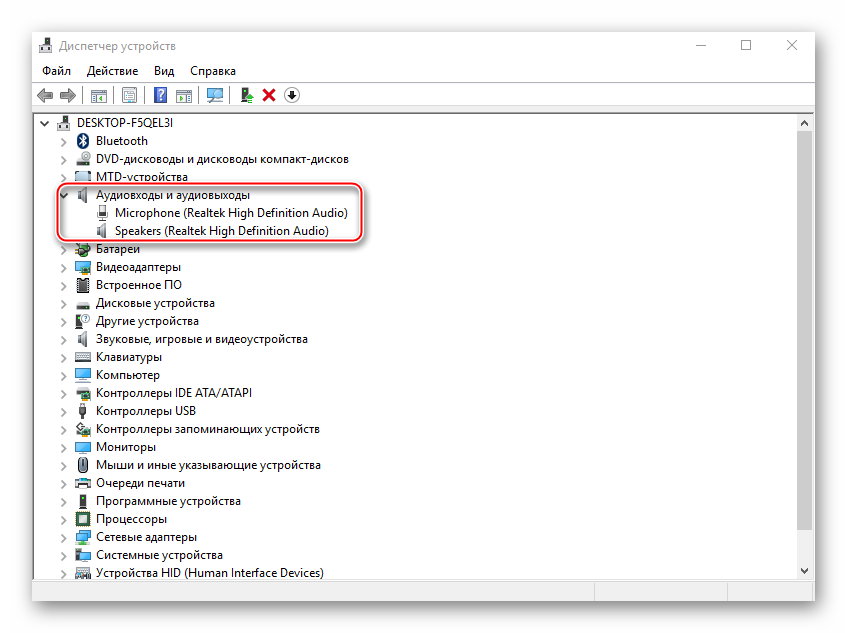Viewport: 847px width, 633px height.
Task: Expand the Bluetooth category
Action: point(64,141)
